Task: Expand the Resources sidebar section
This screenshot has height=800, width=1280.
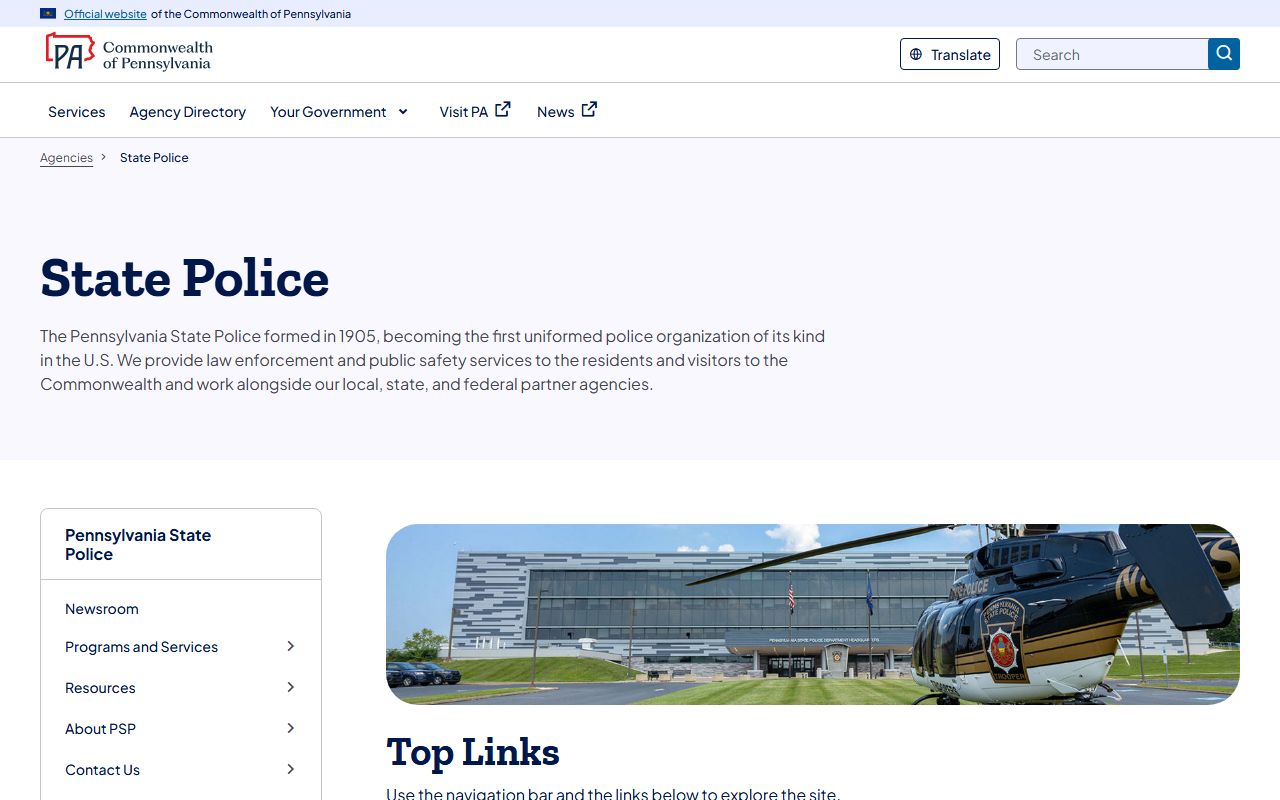Action: [x=290, y=688]
